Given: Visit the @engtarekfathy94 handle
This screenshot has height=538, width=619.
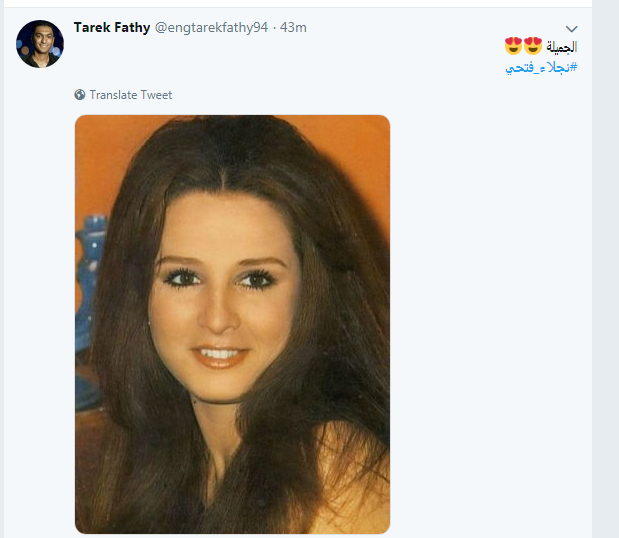Looking at the screenshot, I should 211,28.
